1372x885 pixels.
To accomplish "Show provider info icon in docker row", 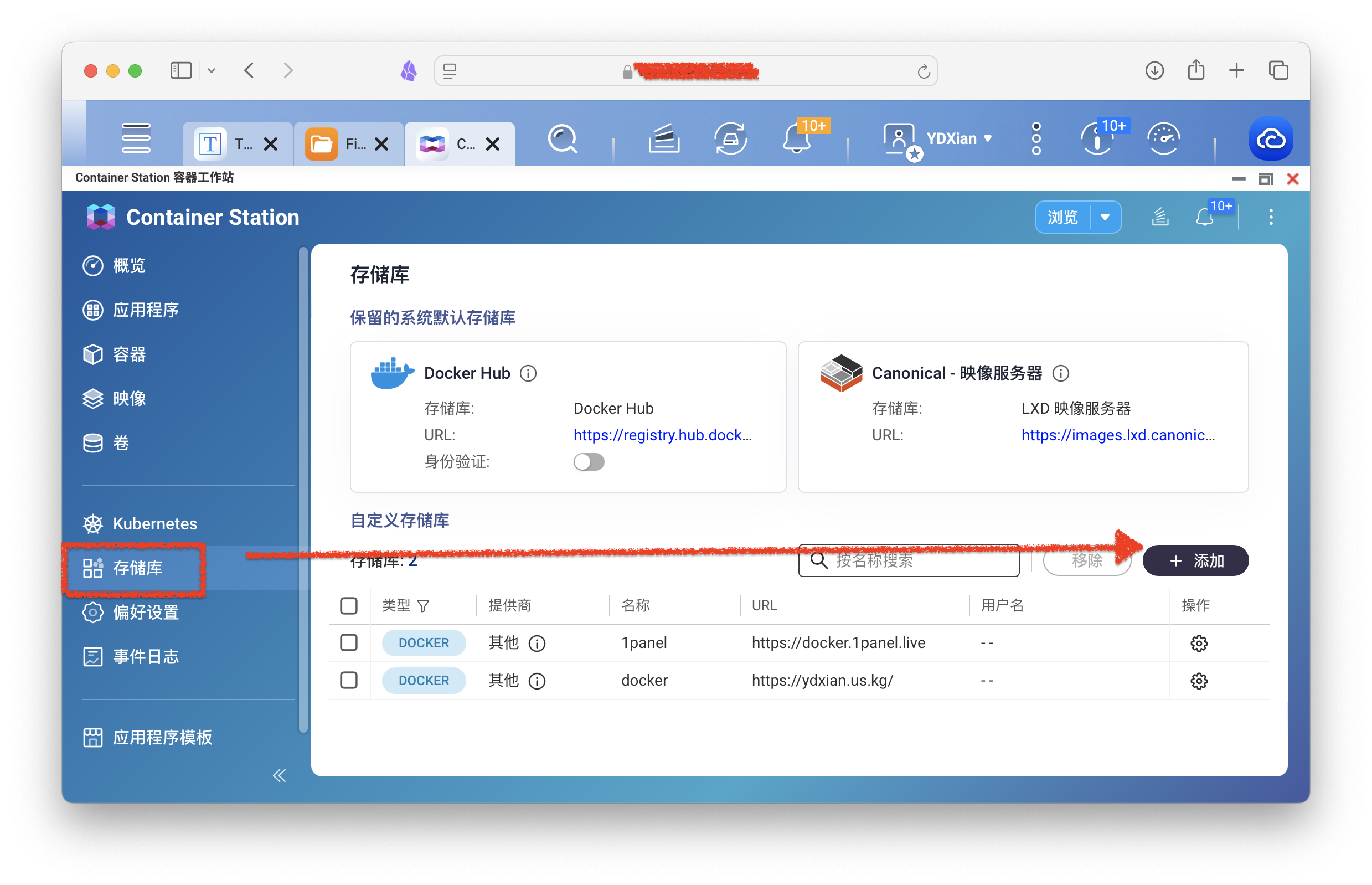I will [537, 681].
